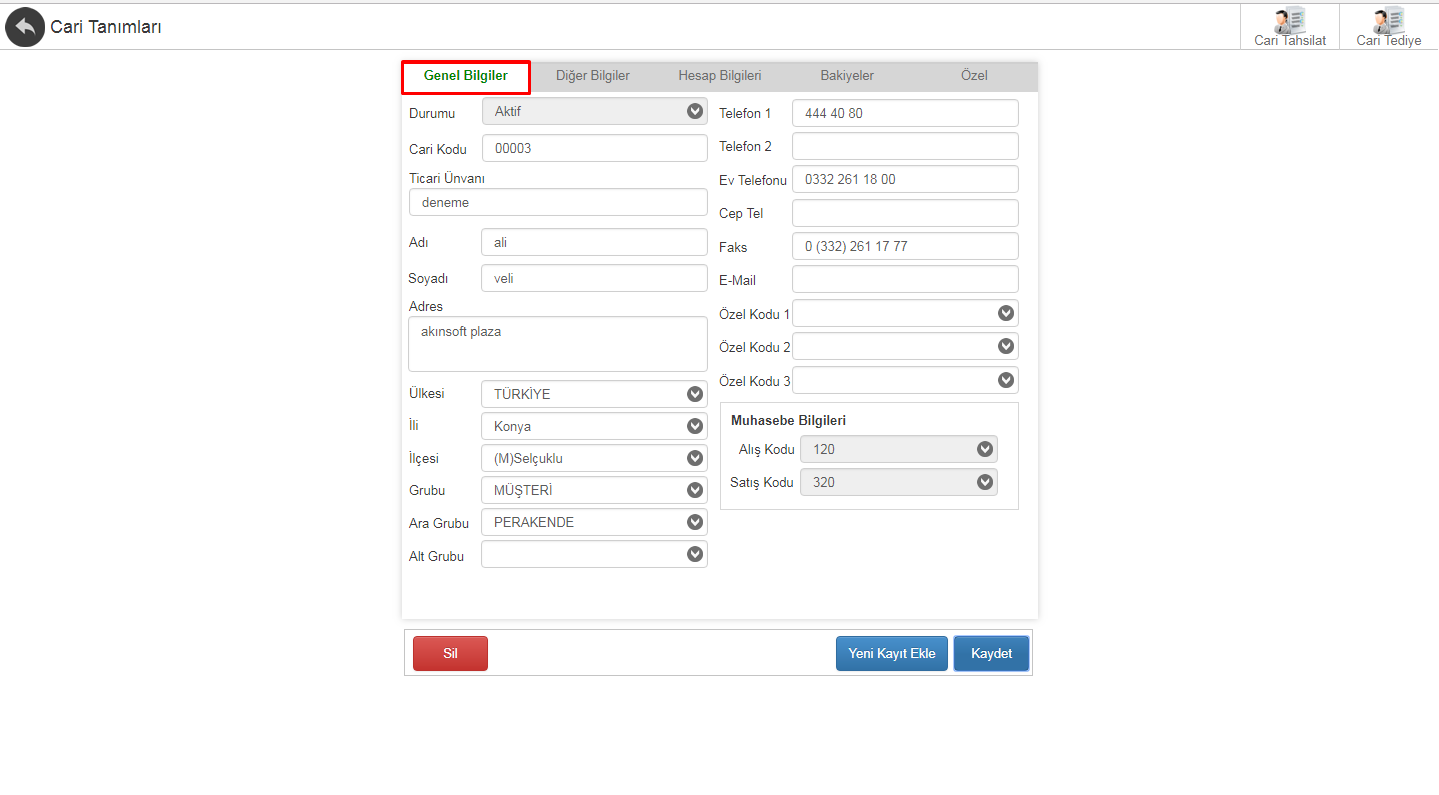Click the empty E-Mail field

tap(905, 279)
